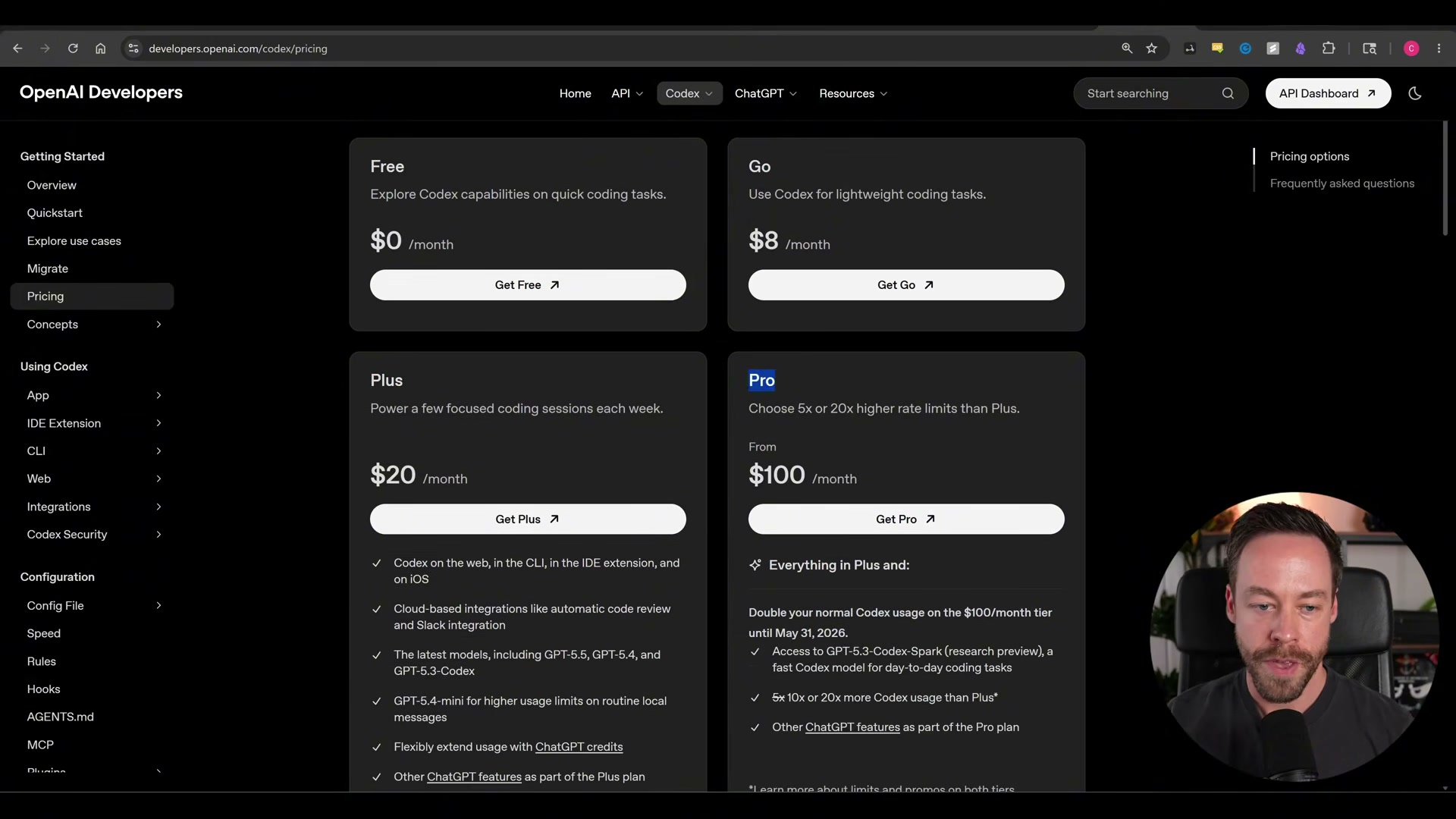Viewport: 1456px width, 819px height.
Task: Click the Get Go button
Action: (906, 285)
